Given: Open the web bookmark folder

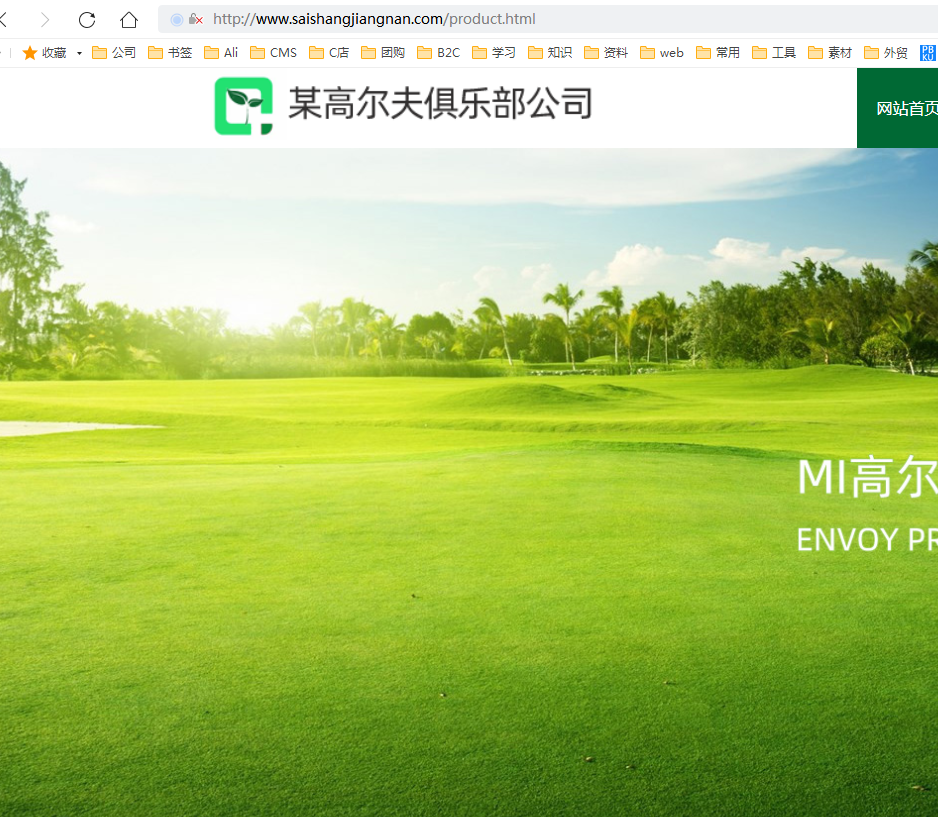Looking at the screenshot, I should 662,53.
